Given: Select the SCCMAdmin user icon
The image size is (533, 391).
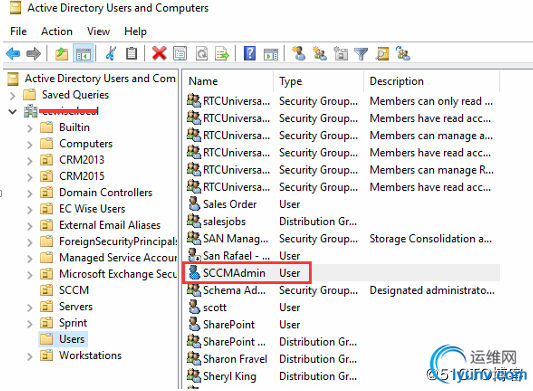Looking at the screenshot, I should tap(194, 272).
